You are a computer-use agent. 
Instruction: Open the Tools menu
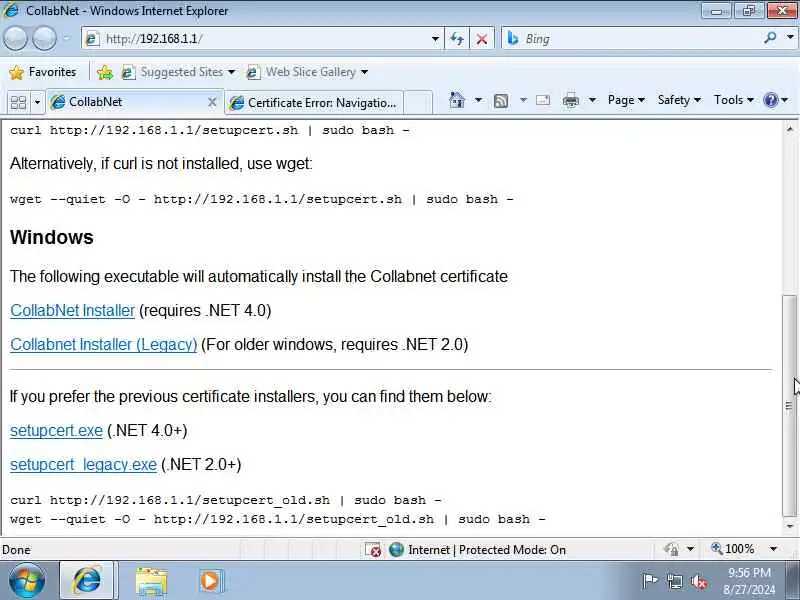point(733,100)
